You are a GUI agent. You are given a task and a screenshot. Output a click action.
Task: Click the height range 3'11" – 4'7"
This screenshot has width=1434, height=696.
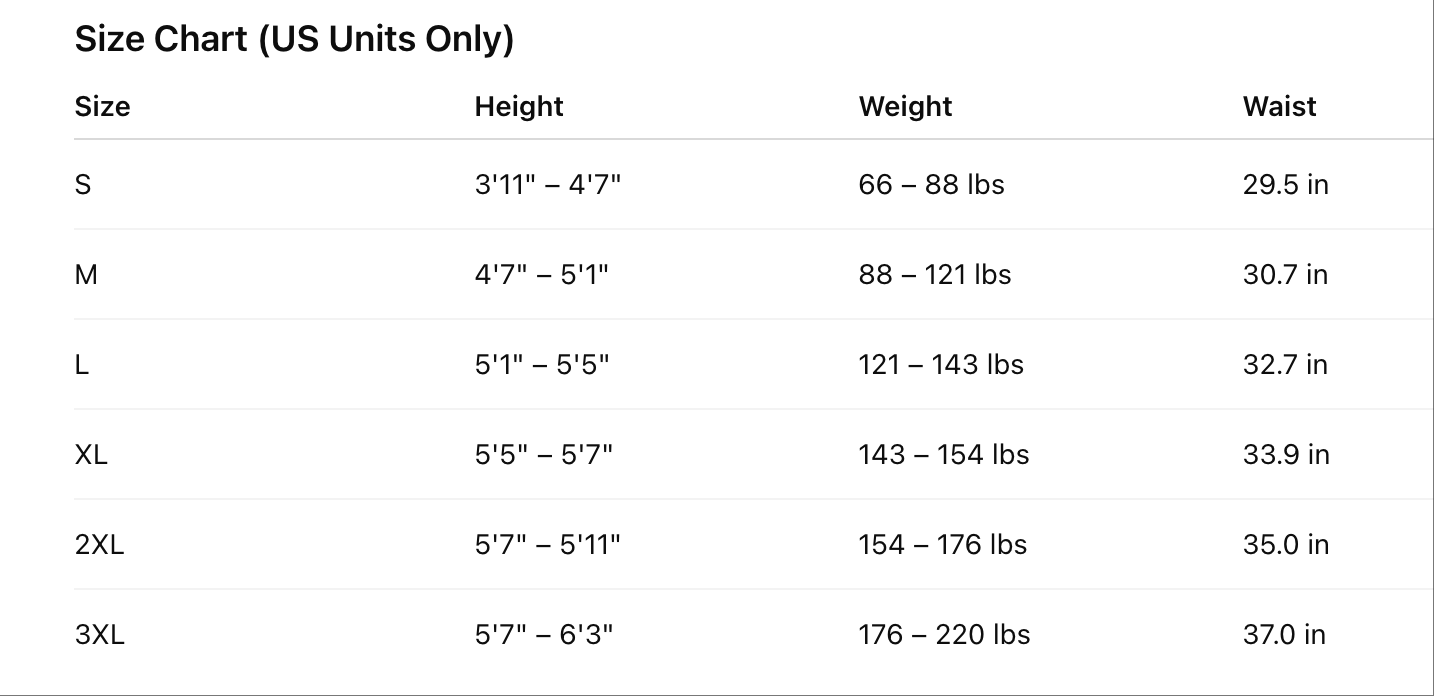[x=547, y=184]
